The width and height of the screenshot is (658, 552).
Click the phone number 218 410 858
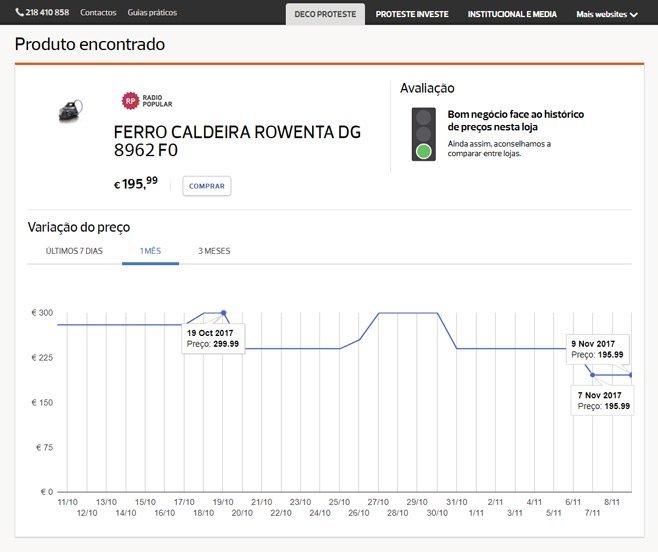47,12
